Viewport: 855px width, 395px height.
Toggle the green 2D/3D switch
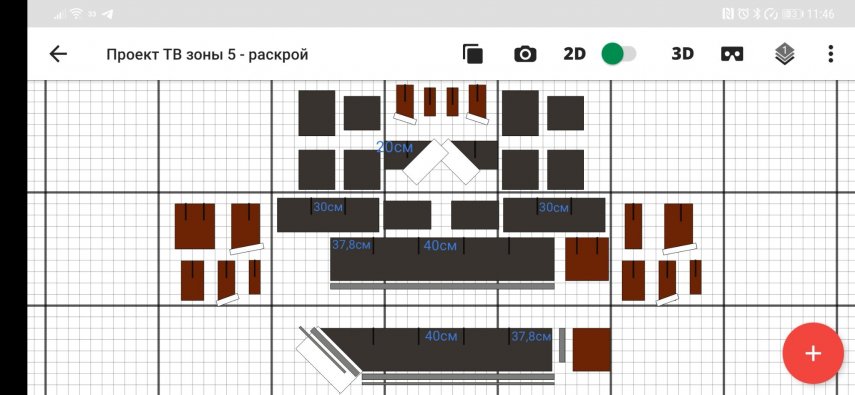click(x=619, y=54)
